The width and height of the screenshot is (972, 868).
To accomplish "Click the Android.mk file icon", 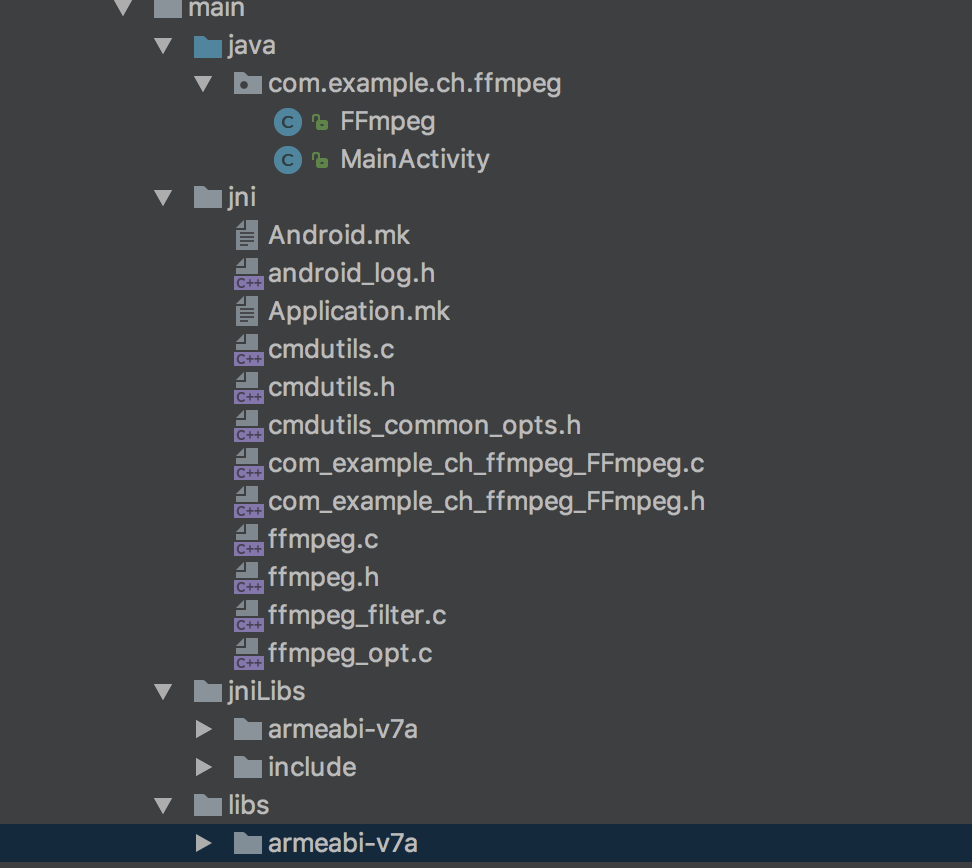I will coord(247,236).
